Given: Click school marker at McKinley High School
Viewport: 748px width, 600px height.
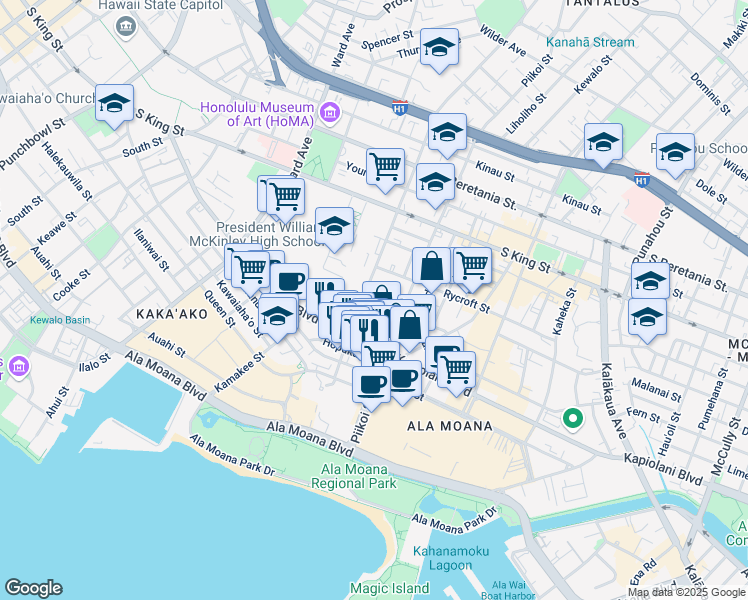Looking at the screenshot, I should tap(334, 230).
